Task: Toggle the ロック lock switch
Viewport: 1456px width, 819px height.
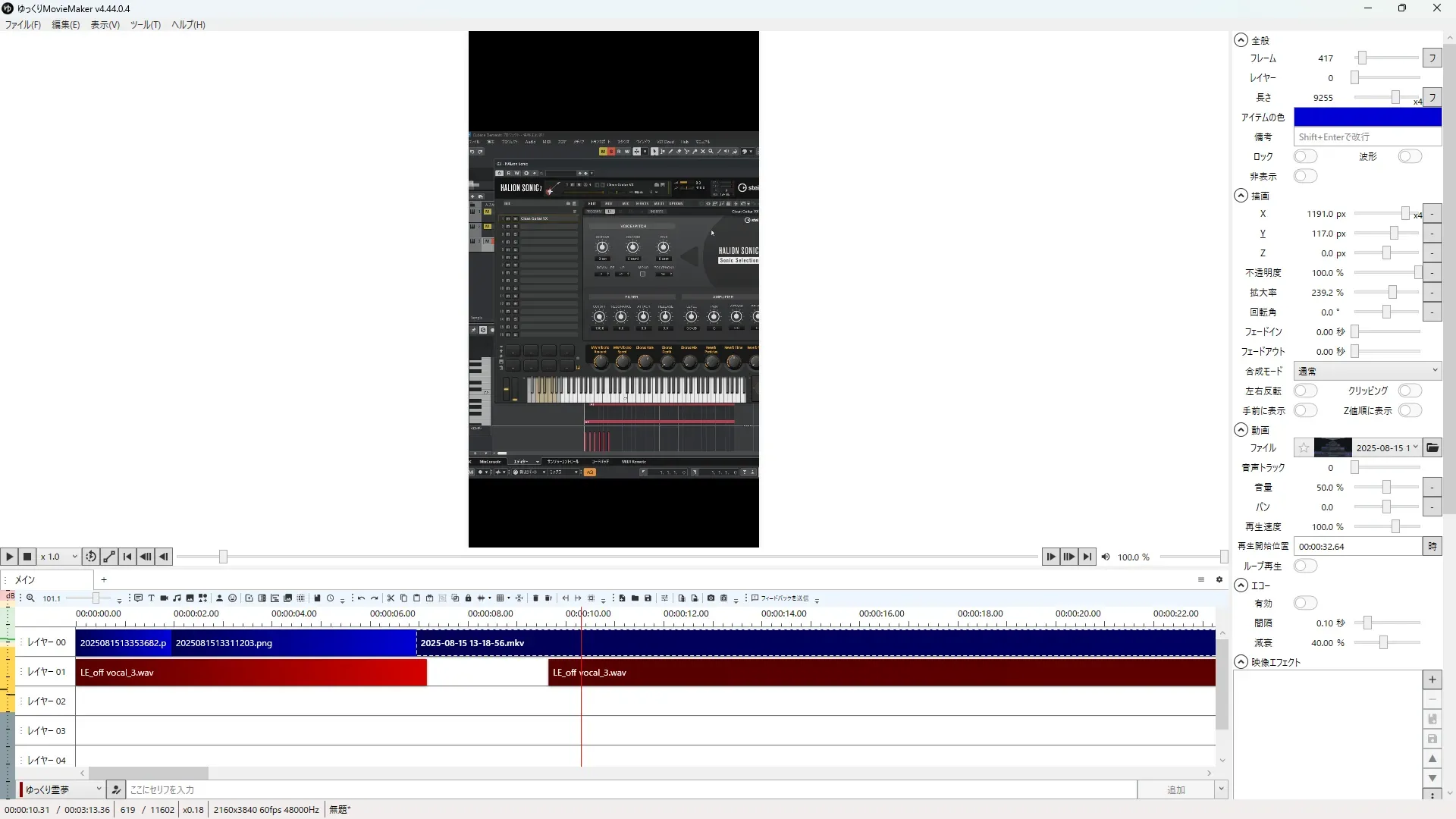Action: point(1305,157)
